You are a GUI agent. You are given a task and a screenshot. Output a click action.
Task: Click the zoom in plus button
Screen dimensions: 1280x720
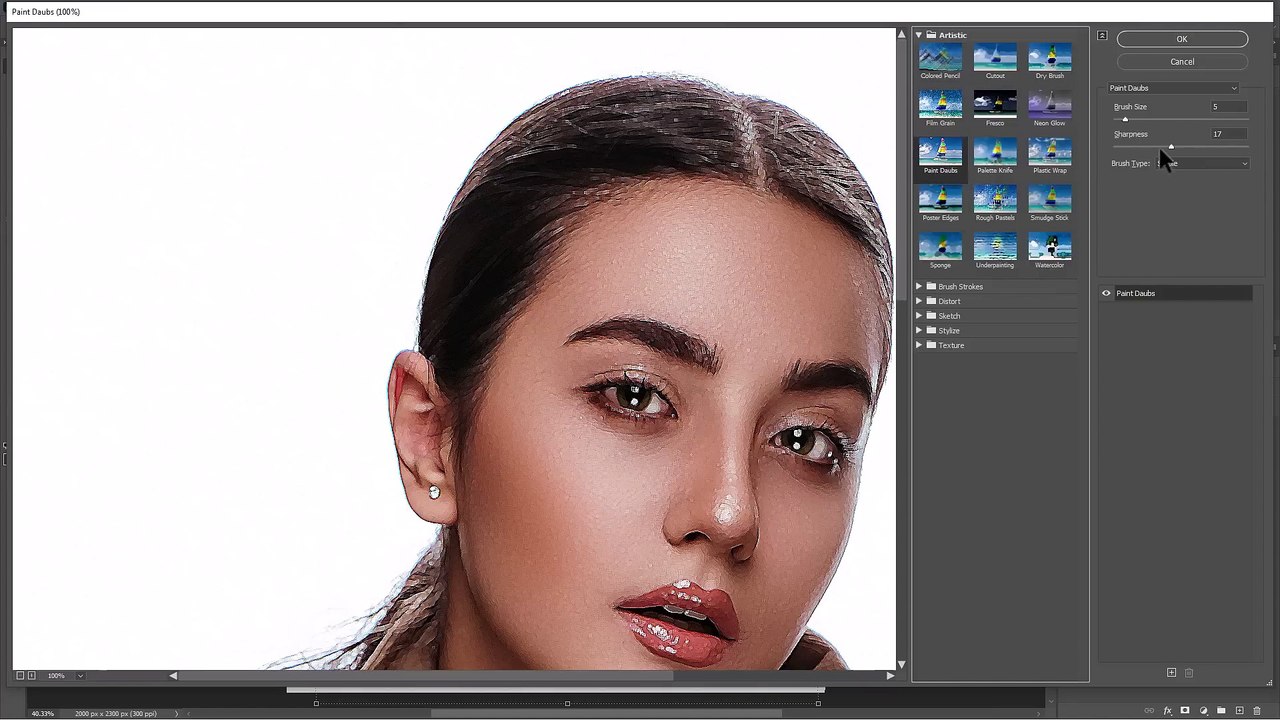tap(32, 676)
